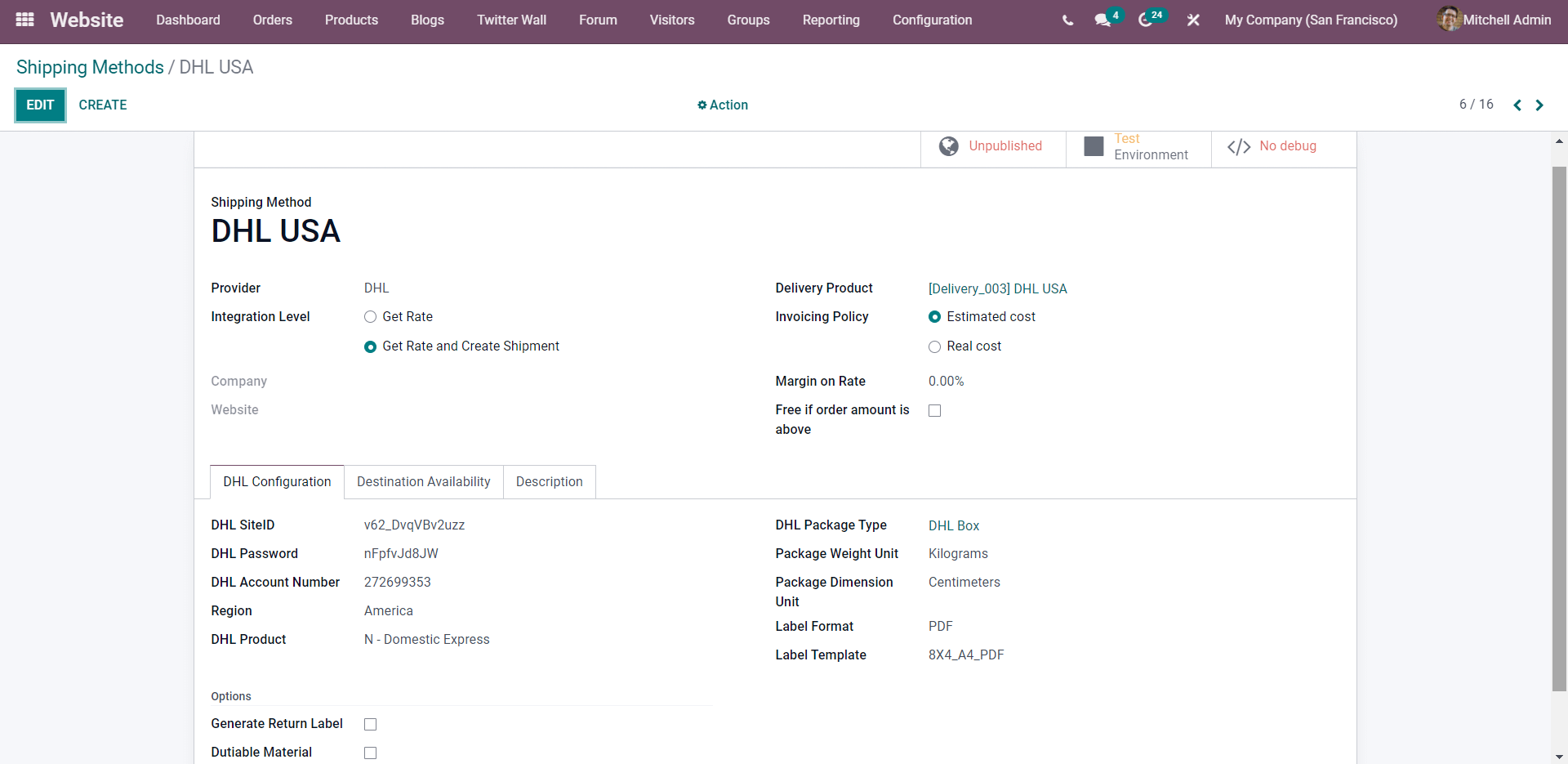Image resolution: width=1568 pixels, height=764 pixels.
Task: Open the My Company (San Francisco) selector
Action: pos(1311,20)
